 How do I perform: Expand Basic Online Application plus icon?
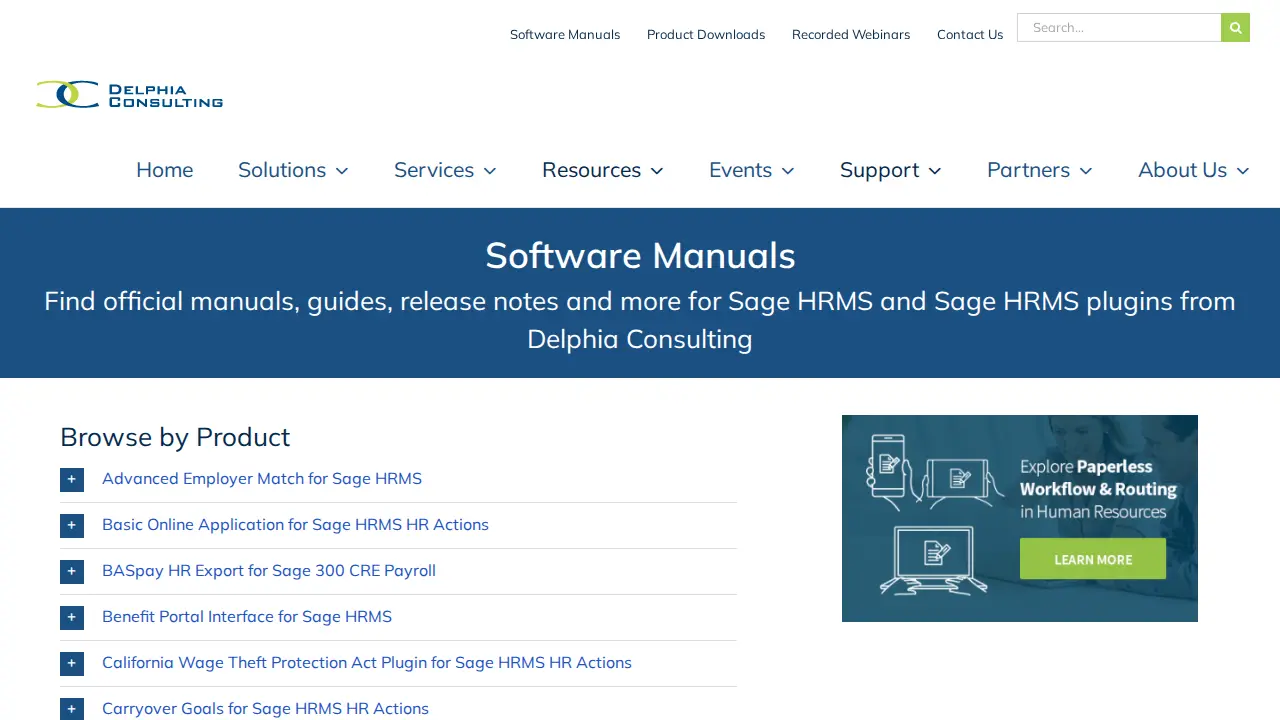pyautogui.click(x=72, y=525)
